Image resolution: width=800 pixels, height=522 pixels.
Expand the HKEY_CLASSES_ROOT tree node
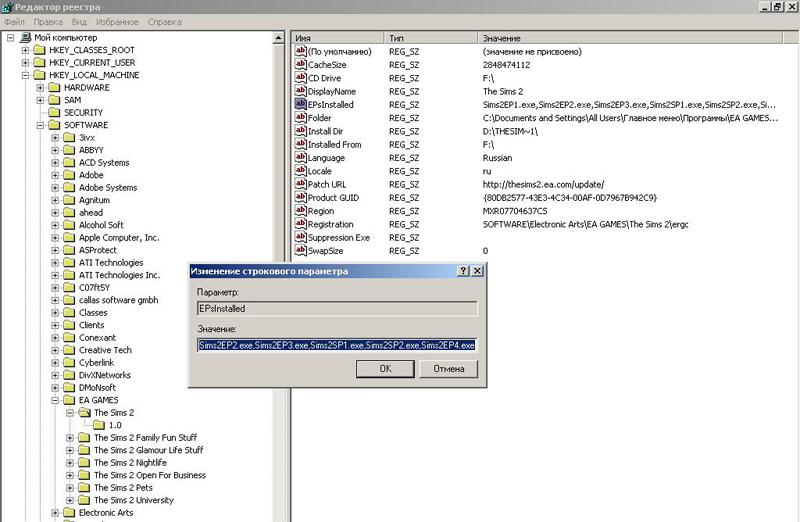[26, 50]
